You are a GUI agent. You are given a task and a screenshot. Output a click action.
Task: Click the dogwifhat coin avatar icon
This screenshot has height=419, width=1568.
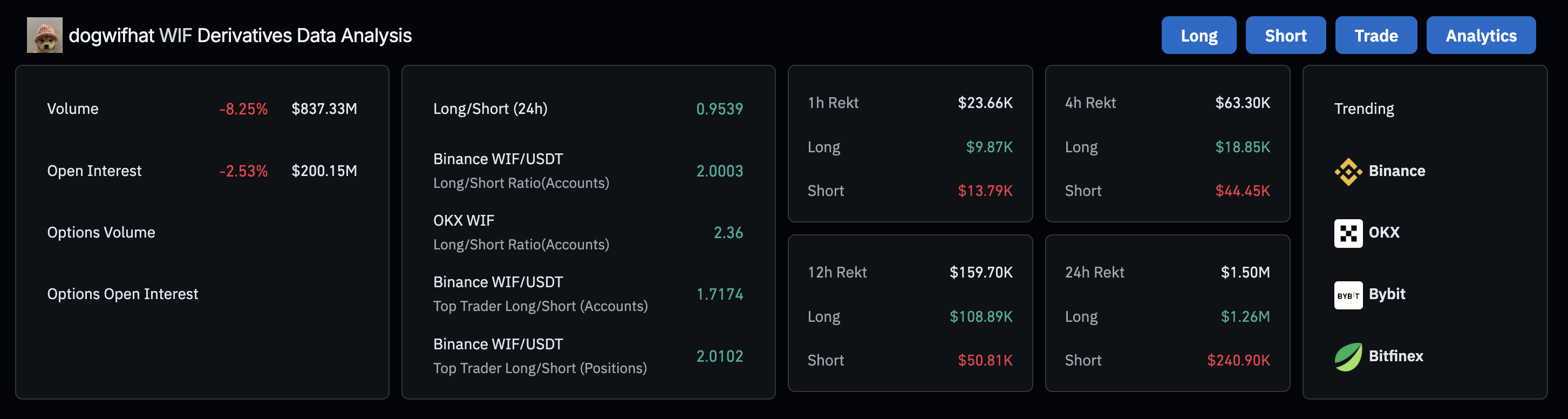pos(44,35)
